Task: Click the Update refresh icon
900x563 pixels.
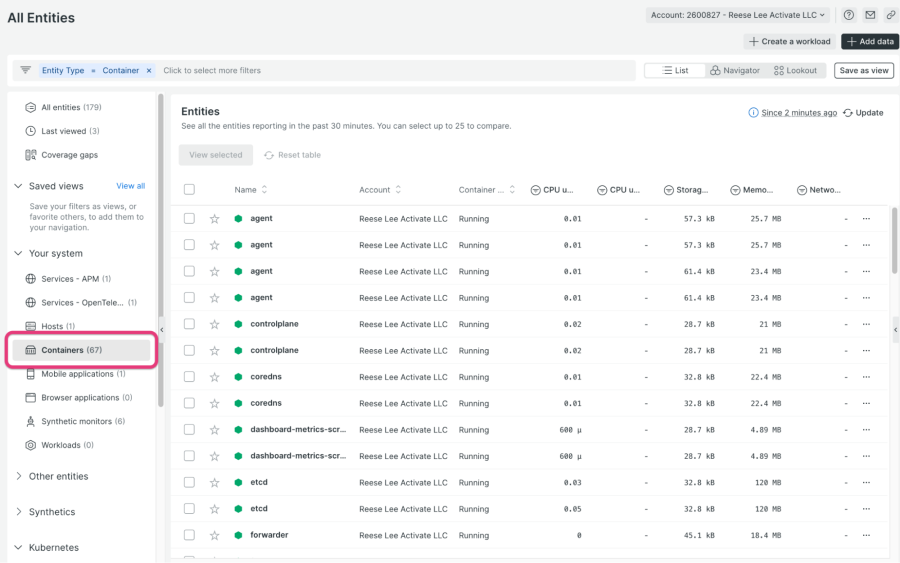Action: [848, 113]
